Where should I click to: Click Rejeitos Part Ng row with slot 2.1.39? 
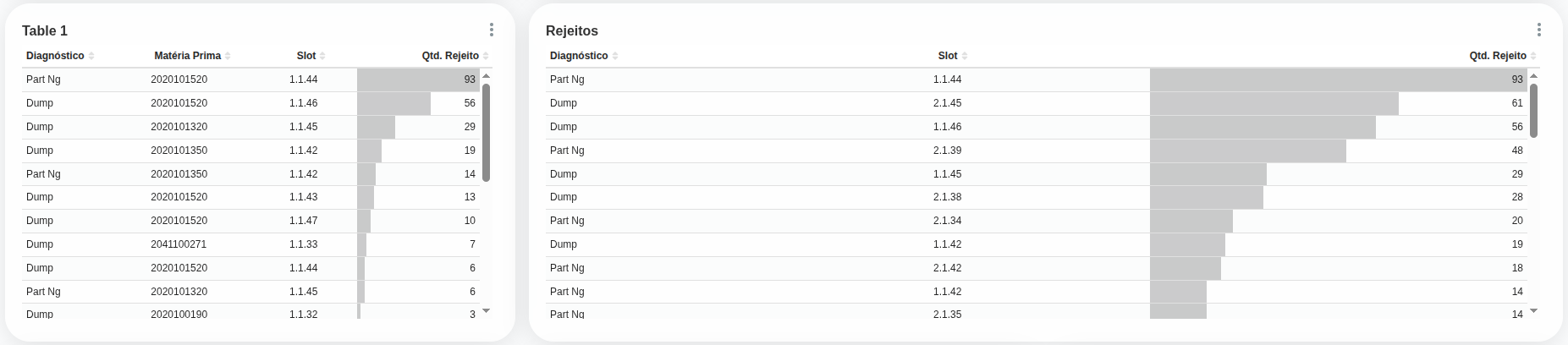click(947, 151)
